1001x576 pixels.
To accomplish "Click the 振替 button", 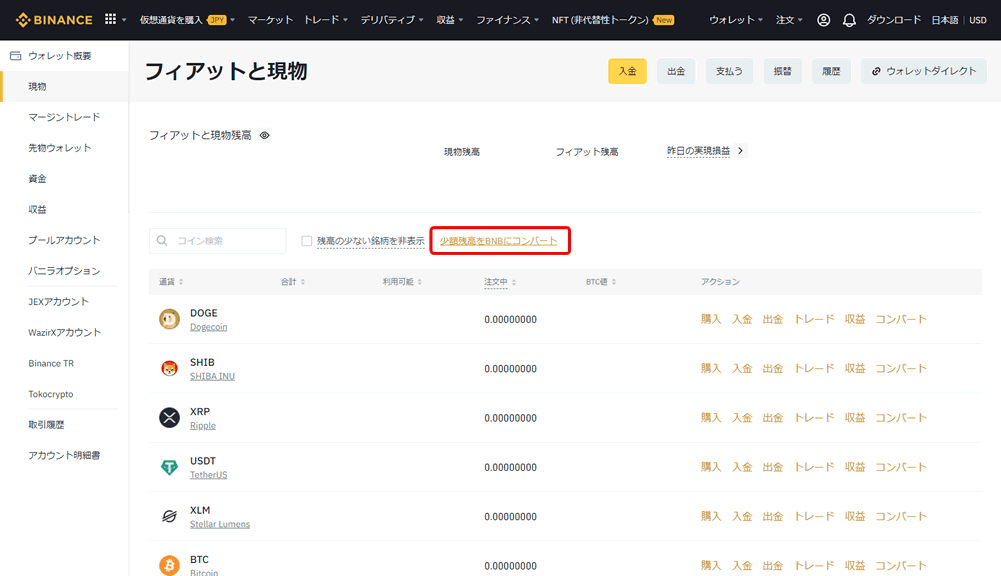I will click(783, 71).
